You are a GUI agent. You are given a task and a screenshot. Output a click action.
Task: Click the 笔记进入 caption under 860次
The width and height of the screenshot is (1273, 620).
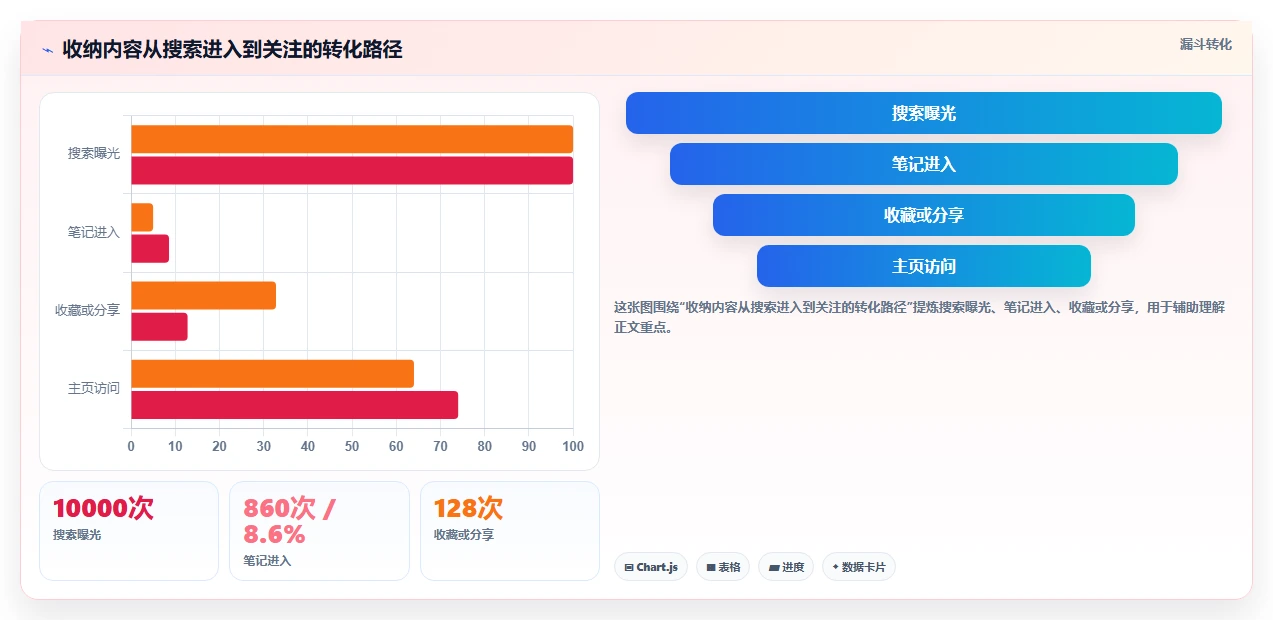(x=267, y=561)
